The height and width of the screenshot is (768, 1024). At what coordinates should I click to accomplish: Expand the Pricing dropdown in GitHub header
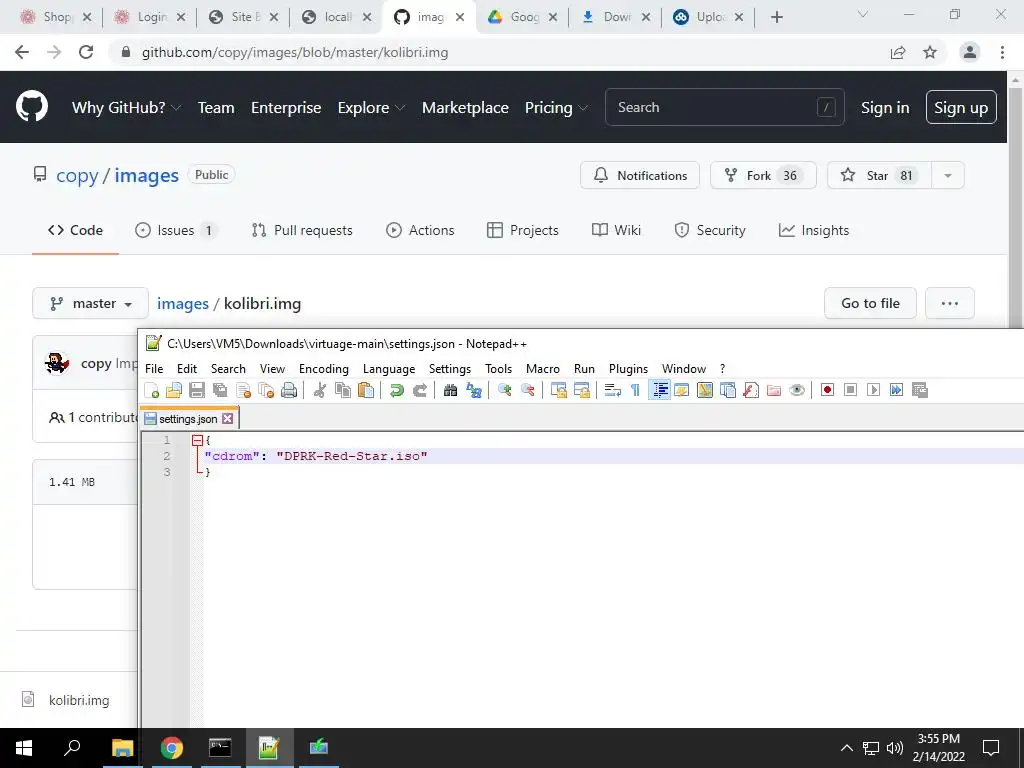556,108
